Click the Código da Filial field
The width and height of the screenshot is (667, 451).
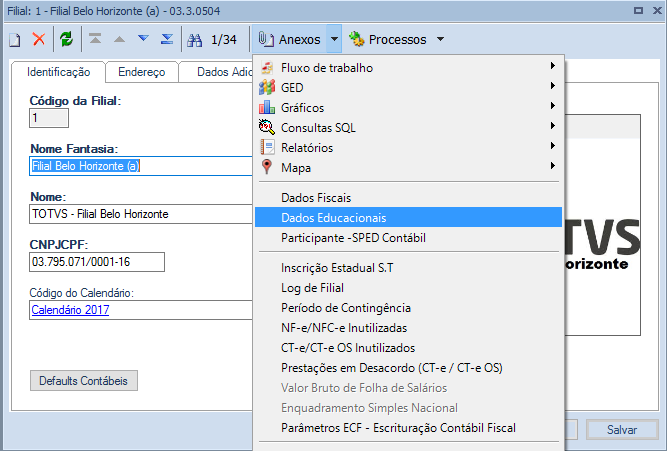pos(49,118)
